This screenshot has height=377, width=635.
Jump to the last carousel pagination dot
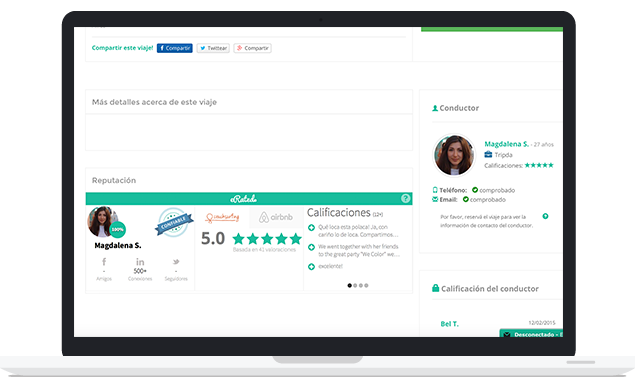point(367,285)
